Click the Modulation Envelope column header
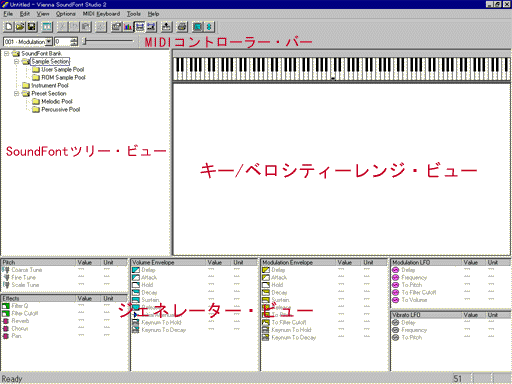 pyautogui.click(x=298, y=262)
